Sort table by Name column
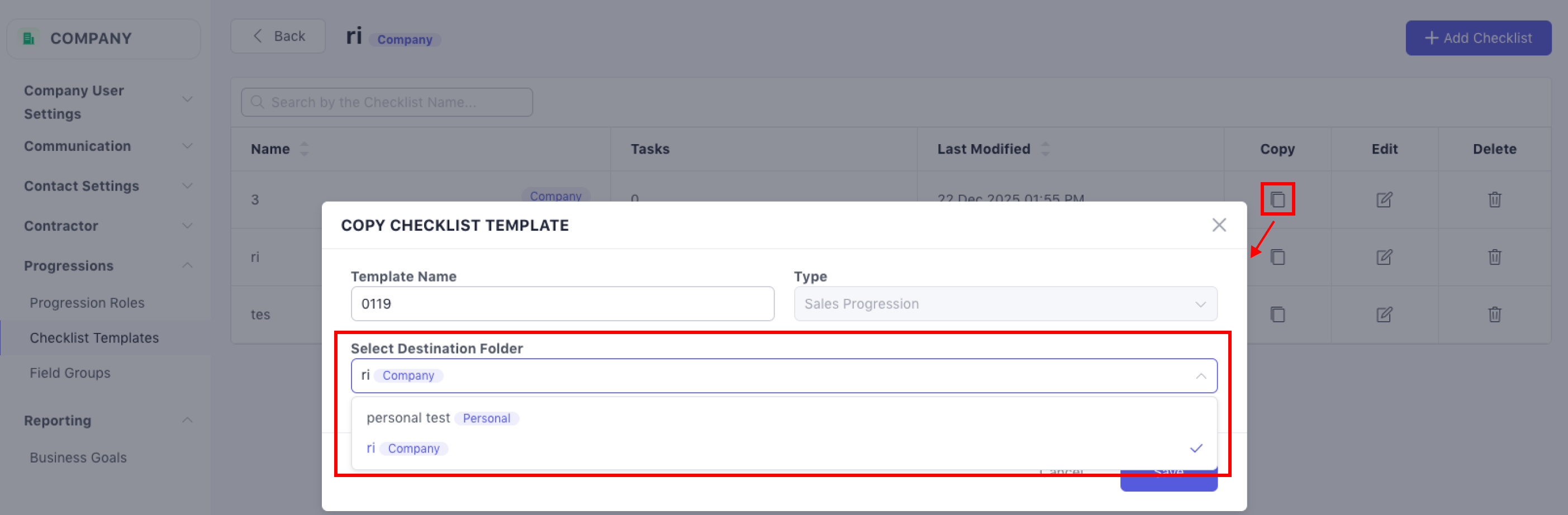The height and width of the screenshot is (515, 1568). pos(304,149)
